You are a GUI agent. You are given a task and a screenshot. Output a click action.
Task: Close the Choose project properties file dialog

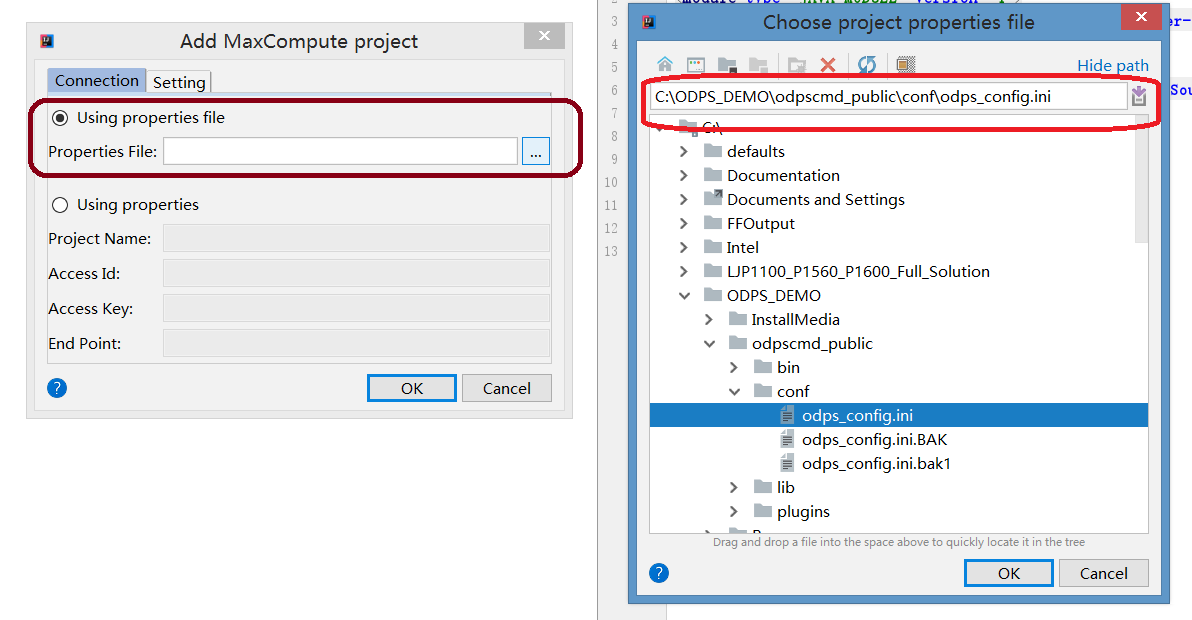[1141, 17]
